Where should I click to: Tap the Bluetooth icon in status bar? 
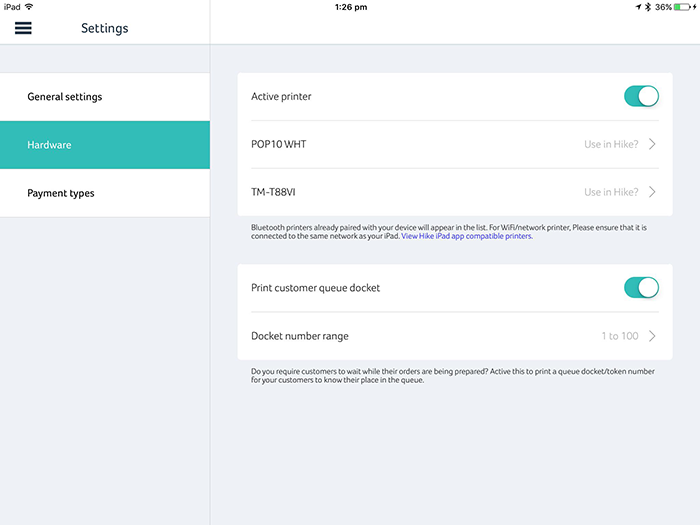pos(648,7)
